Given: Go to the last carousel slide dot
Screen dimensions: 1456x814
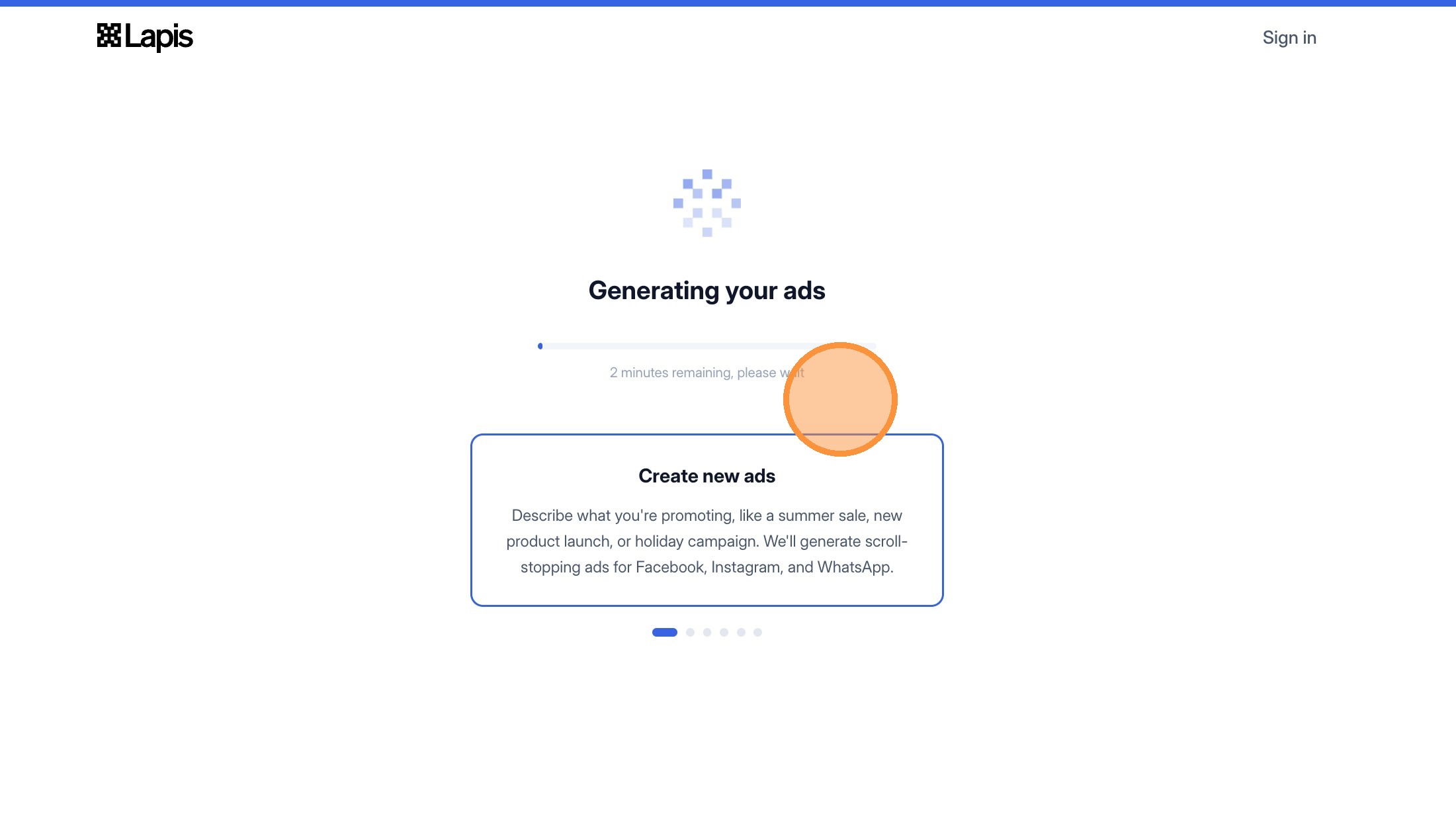Looking at the screenshot, I should 758,632.
